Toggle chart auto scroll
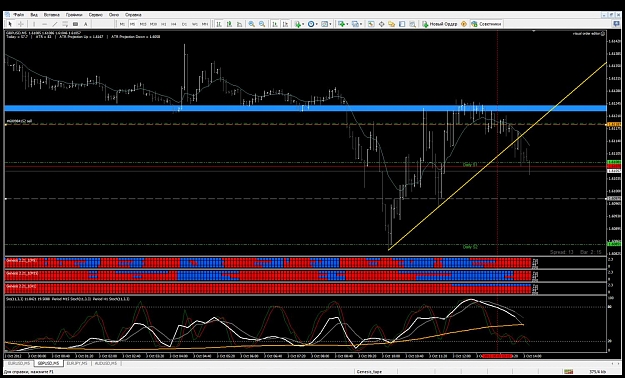The width and height of the screenshot is (625, 378). (275, 24)
